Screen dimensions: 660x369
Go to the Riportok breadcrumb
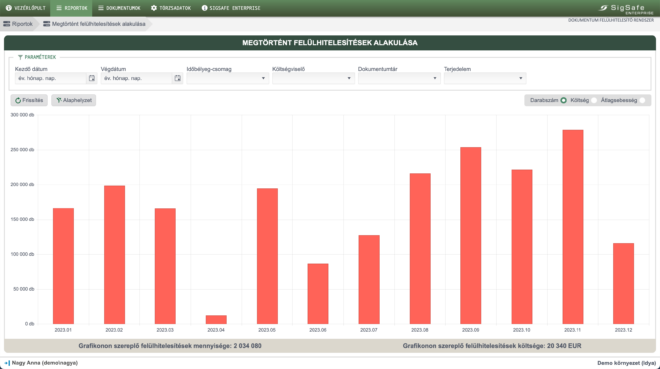coord(18,24)
